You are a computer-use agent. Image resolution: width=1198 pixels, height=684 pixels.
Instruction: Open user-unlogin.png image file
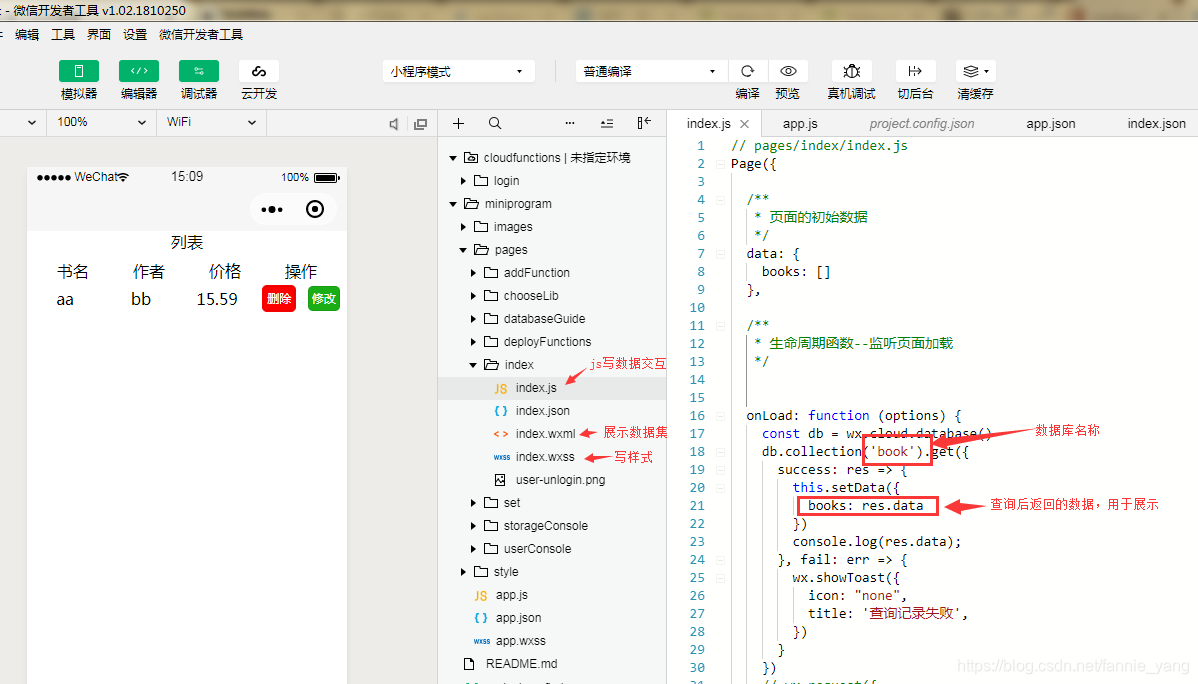coord(552,480)
